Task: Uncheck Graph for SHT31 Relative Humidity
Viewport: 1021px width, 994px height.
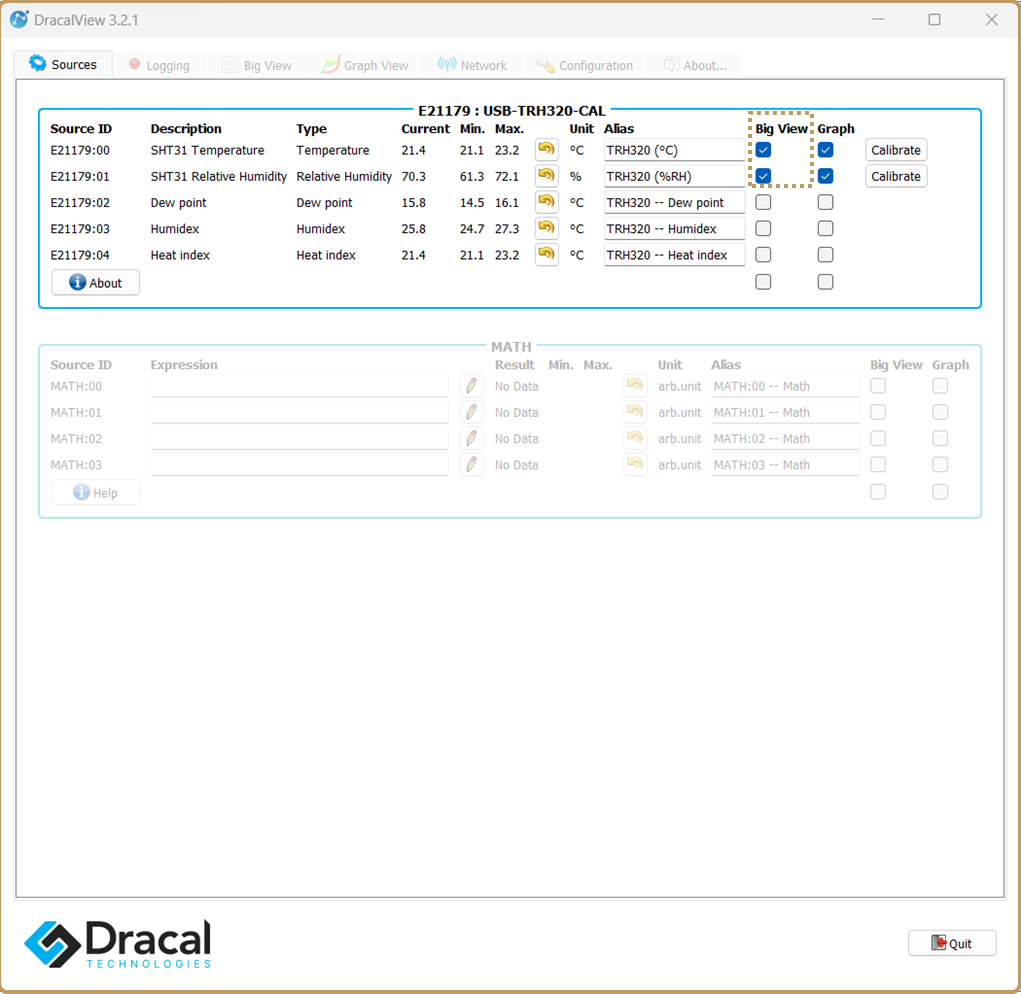Action: click(x=826, y=176)
